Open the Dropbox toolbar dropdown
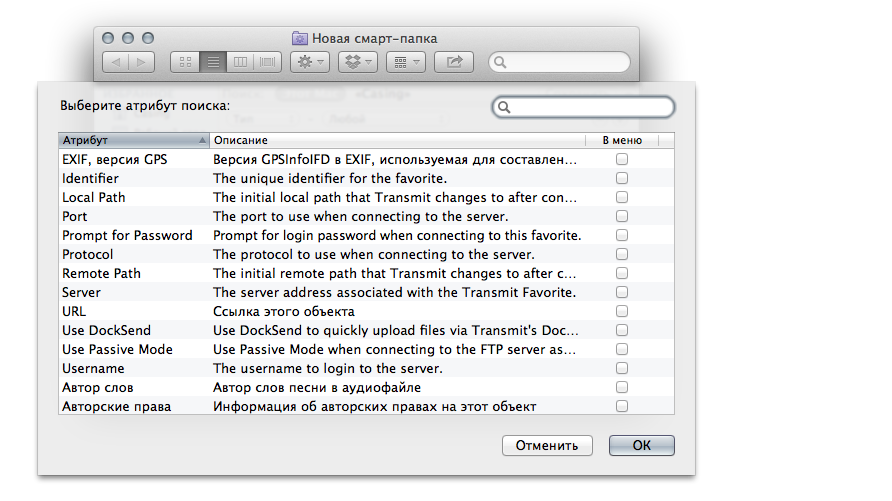 point(357,62)
